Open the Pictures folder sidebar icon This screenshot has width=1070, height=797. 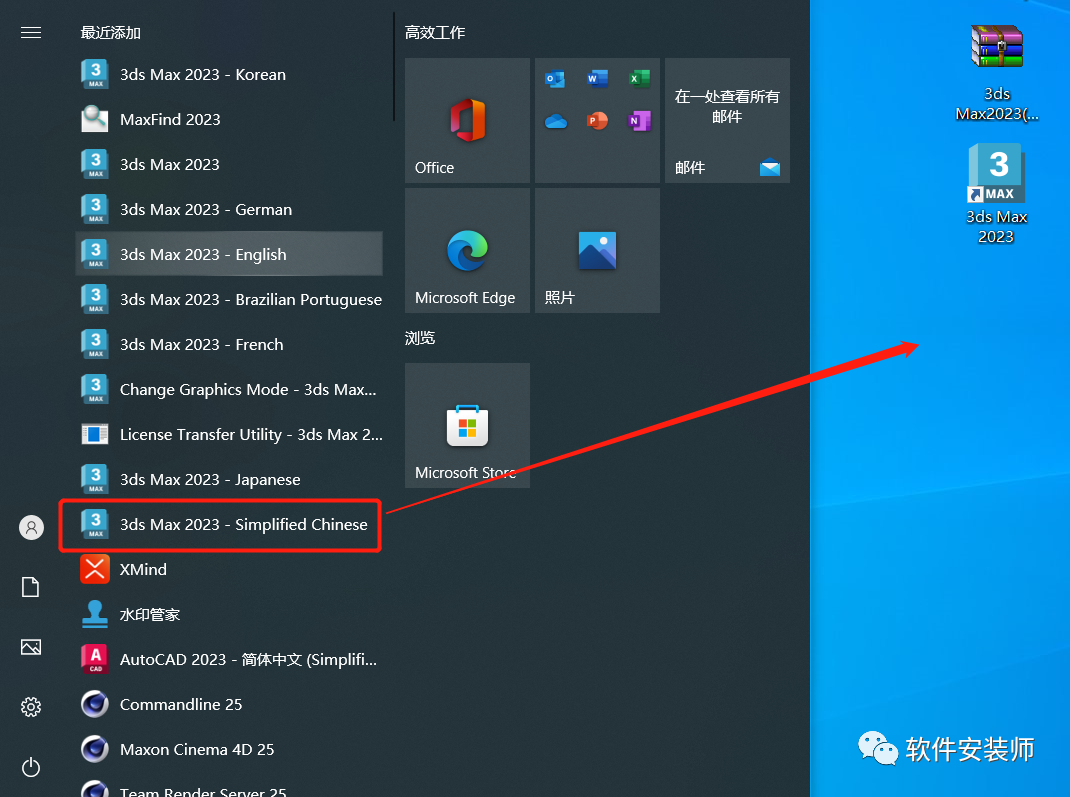[31, 647]
